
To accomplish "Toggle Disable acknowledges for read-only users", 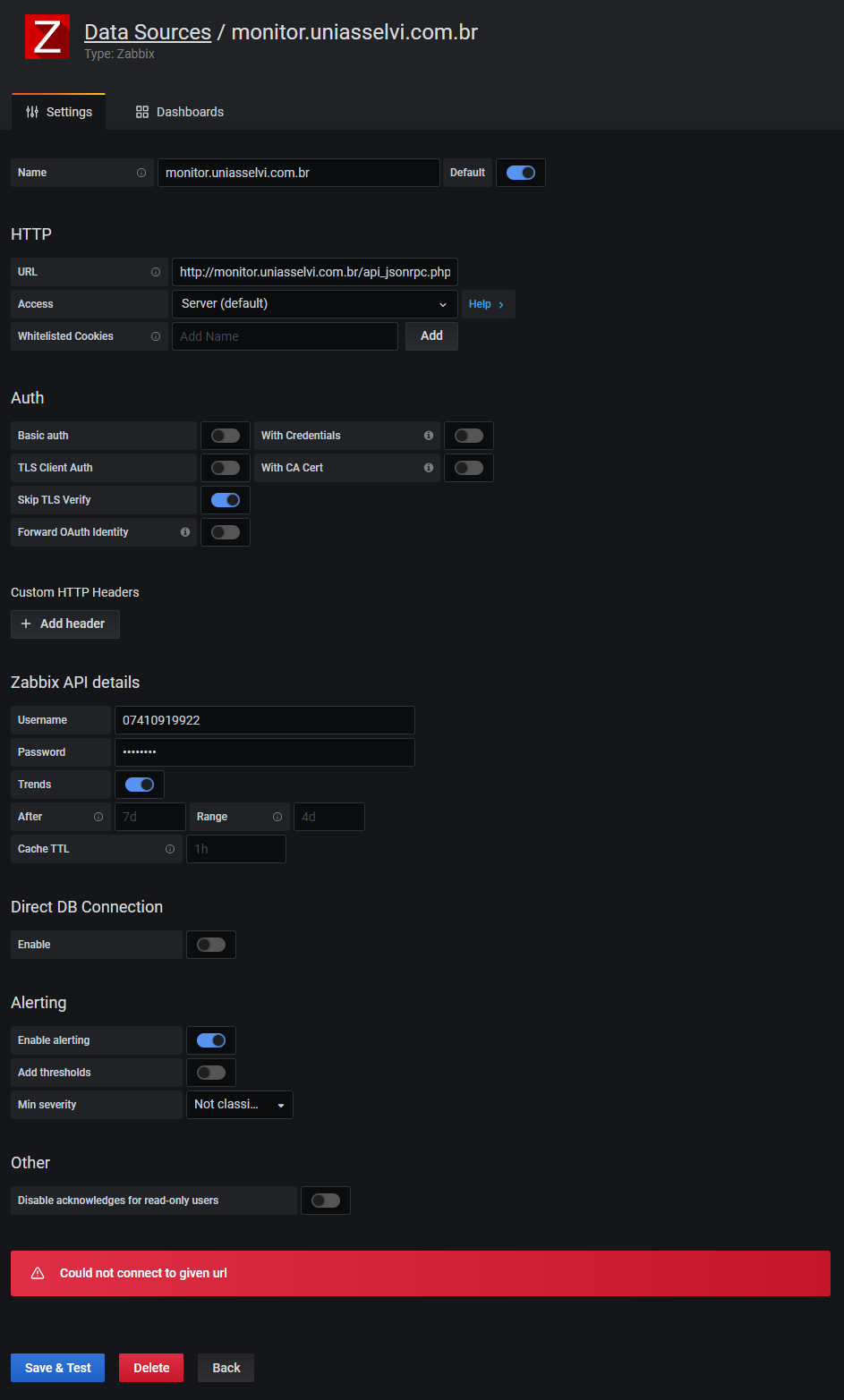I will pos(326,1201).
